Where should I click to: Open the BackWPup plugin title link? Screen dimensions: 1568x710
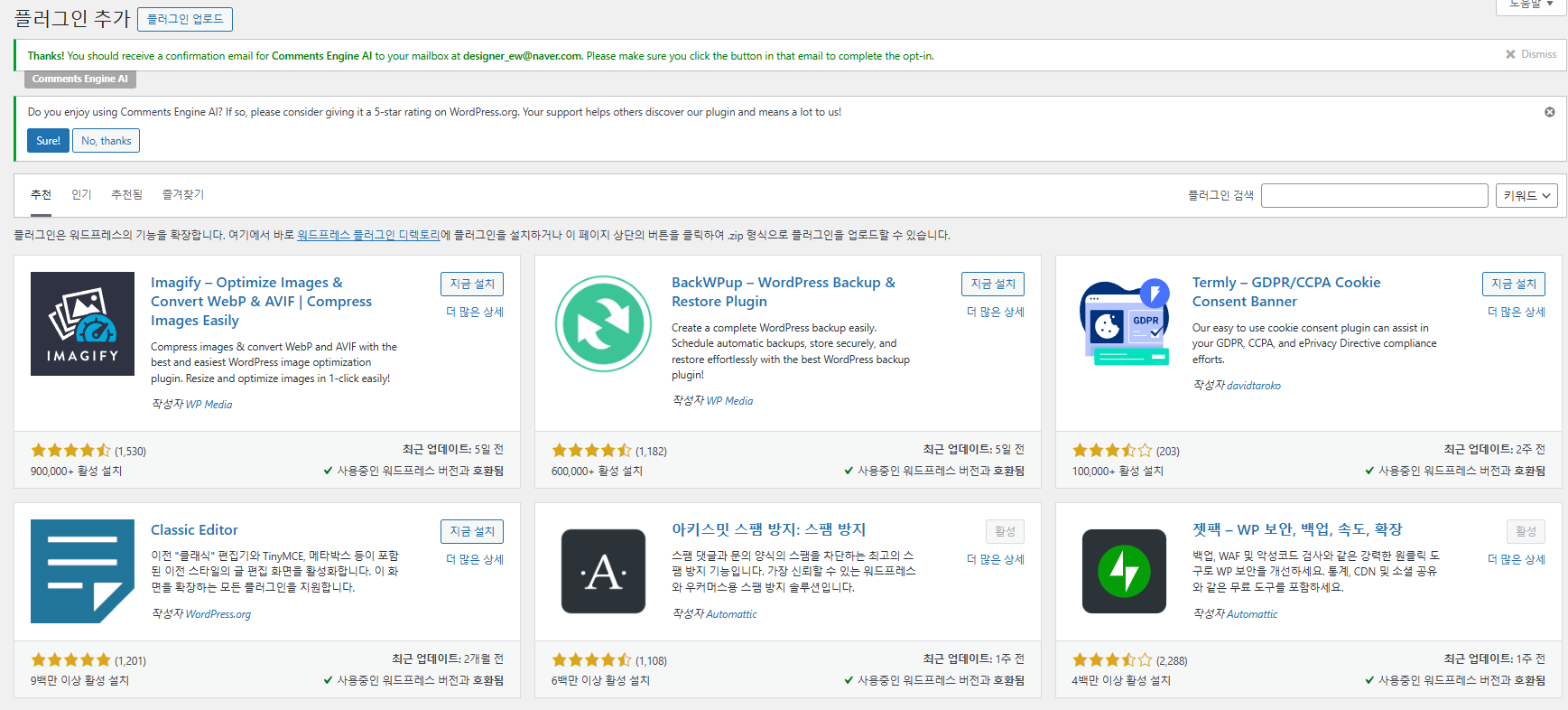click(x=784, y=292)
